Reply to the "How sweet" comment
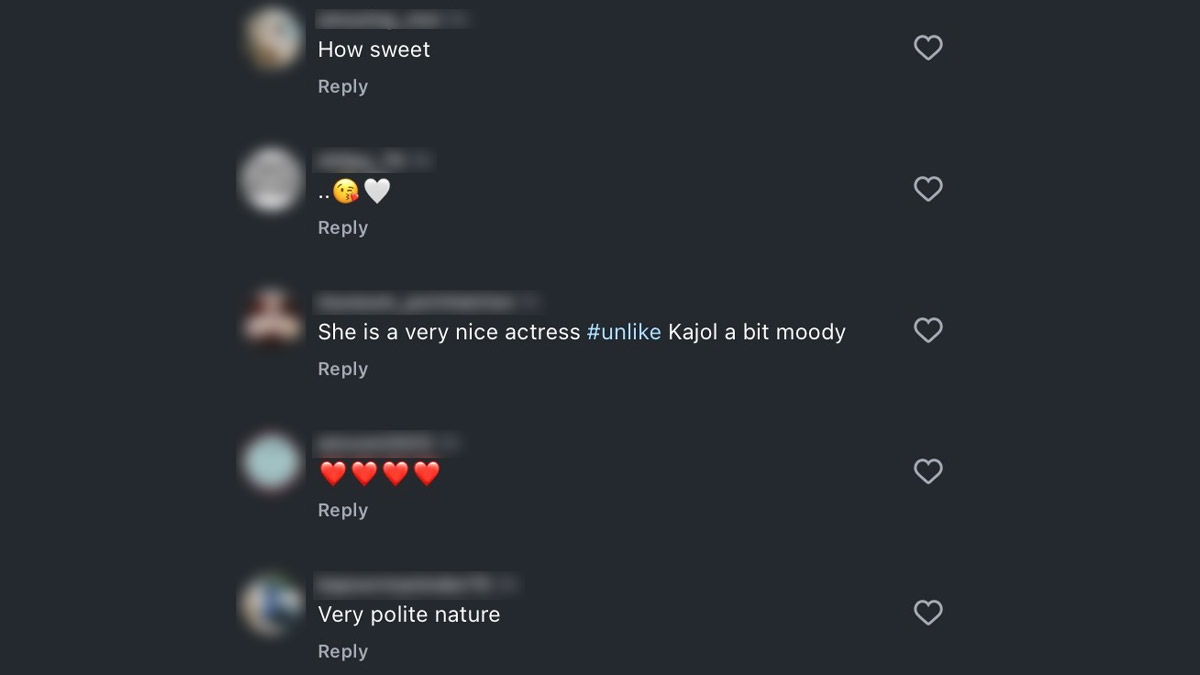1200x675 pixels. pos(343,87)
